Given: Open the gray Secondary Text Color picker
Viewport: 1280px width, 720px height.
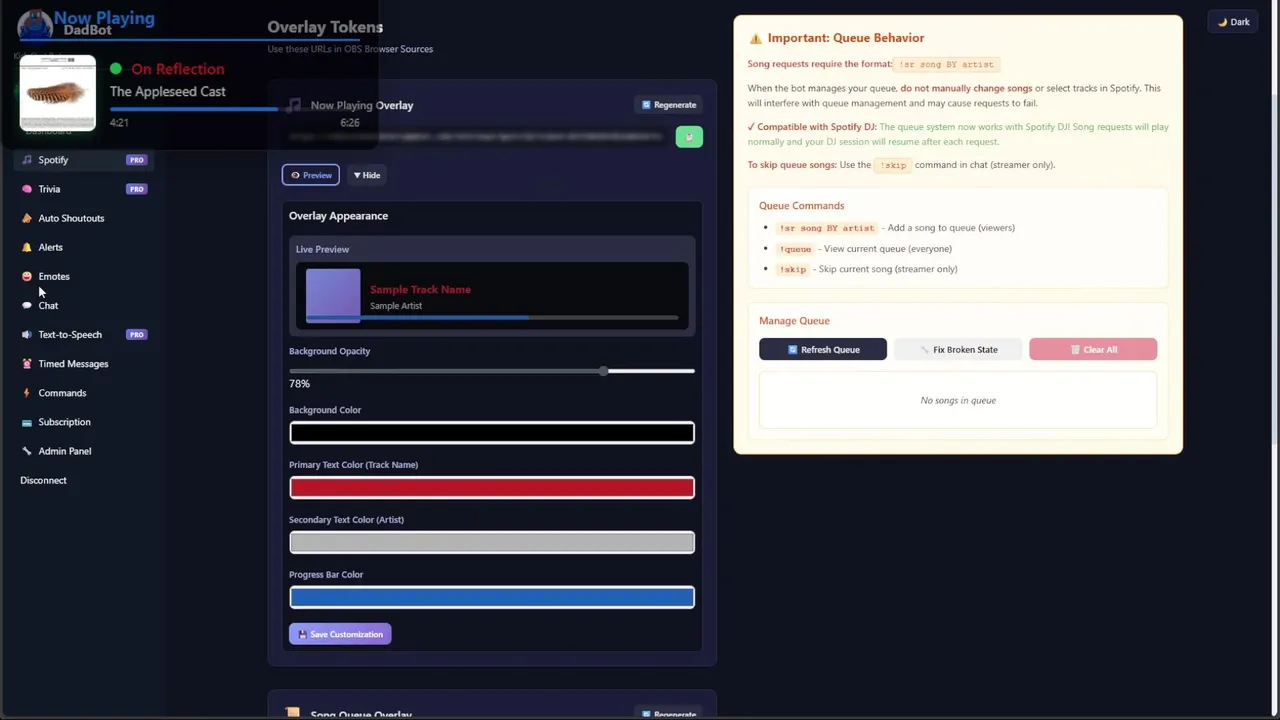Looking at the screenshot, I should [x=492, y=542].
